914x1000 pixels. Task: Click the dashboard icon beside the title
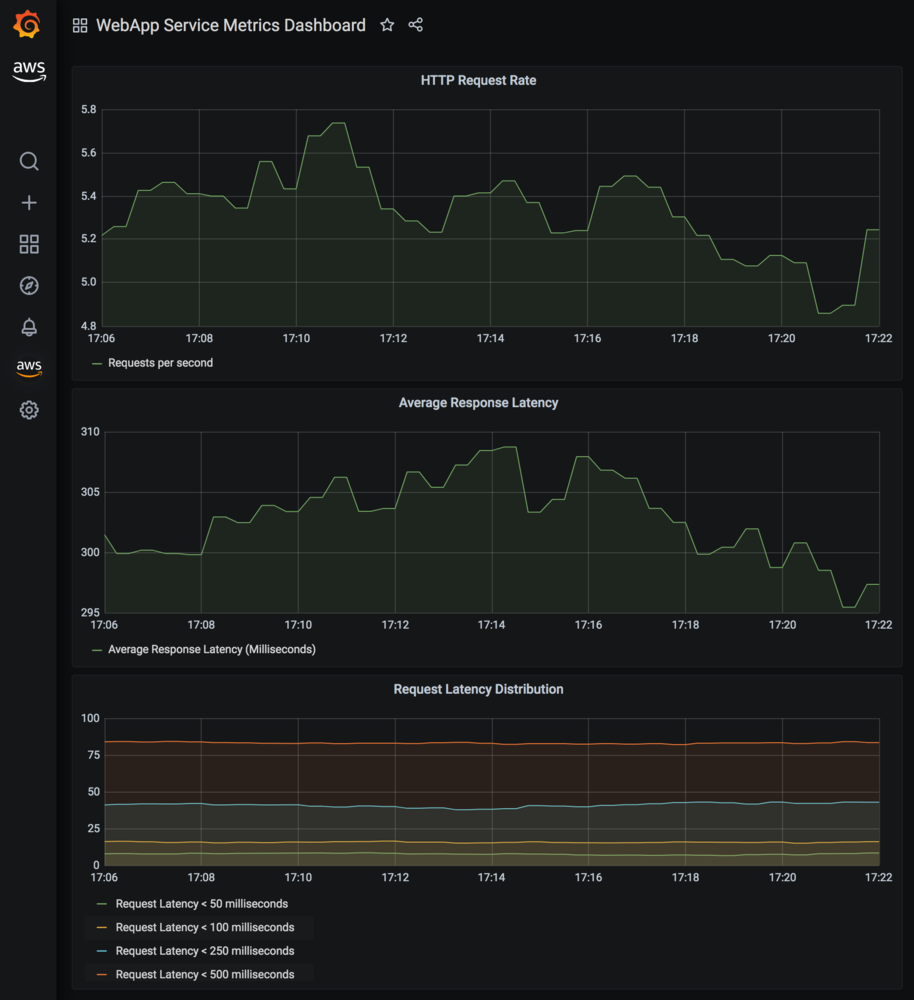tap(78, 25)
